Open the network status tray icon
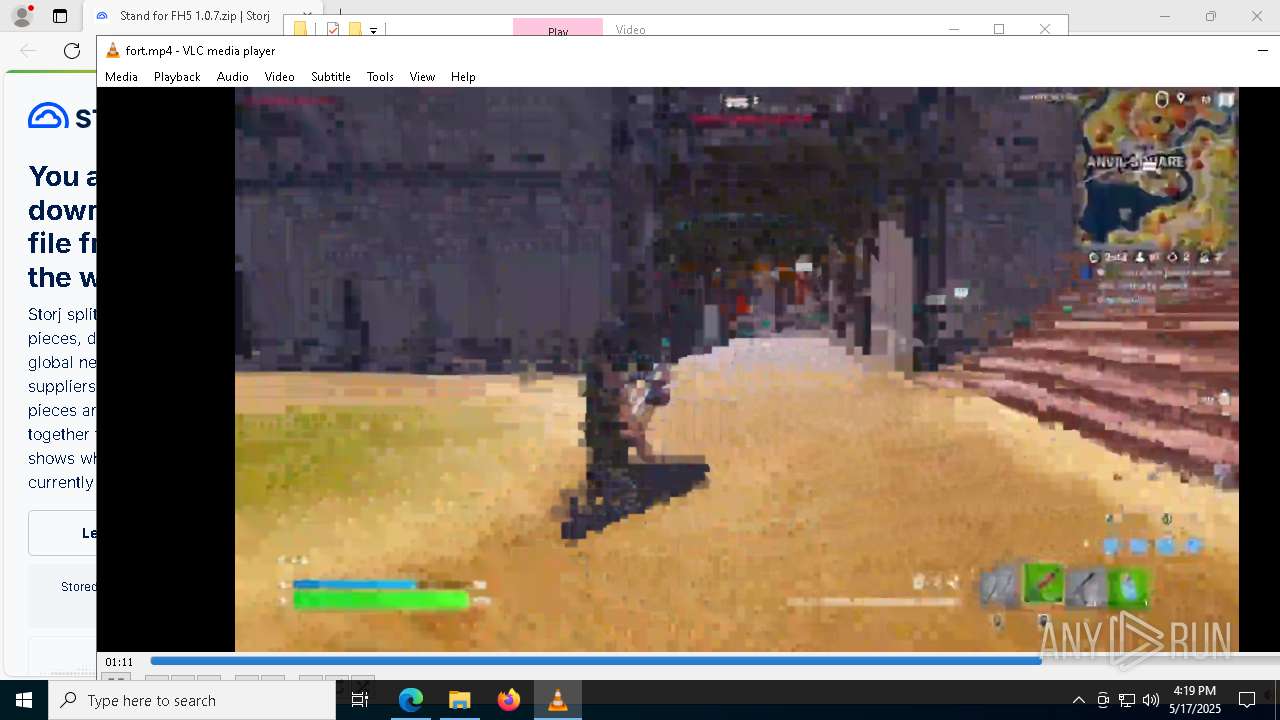 coord(1127,700)
